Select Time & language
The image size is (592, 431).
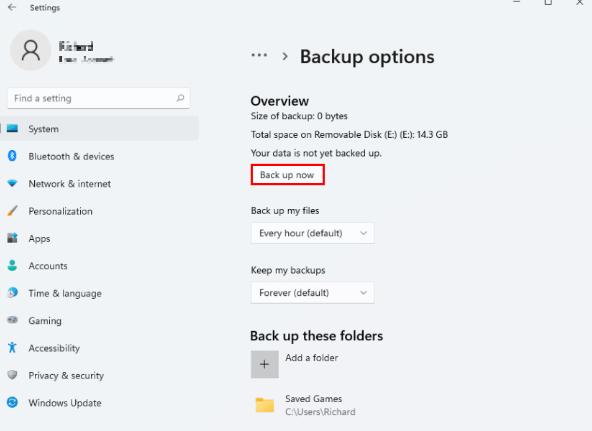(99, 293)
